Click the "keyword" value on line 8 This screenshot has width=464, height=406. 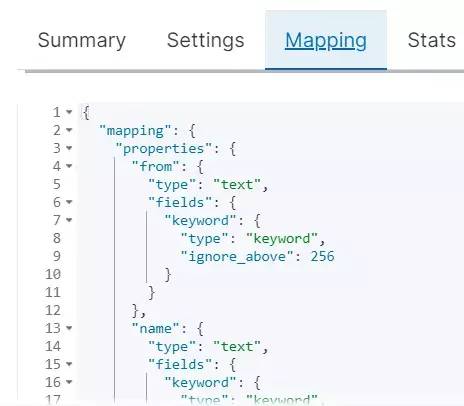(x=282, y=239)
